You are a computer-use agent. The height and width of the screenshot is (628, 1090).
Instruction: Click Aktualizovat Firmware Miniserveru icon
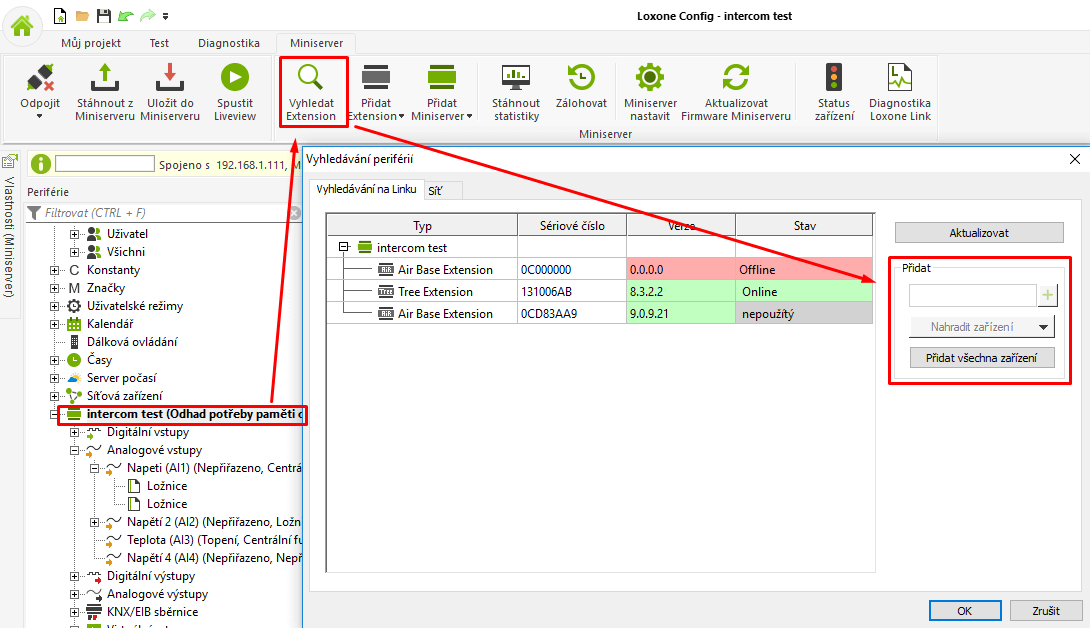click(736, 78)
